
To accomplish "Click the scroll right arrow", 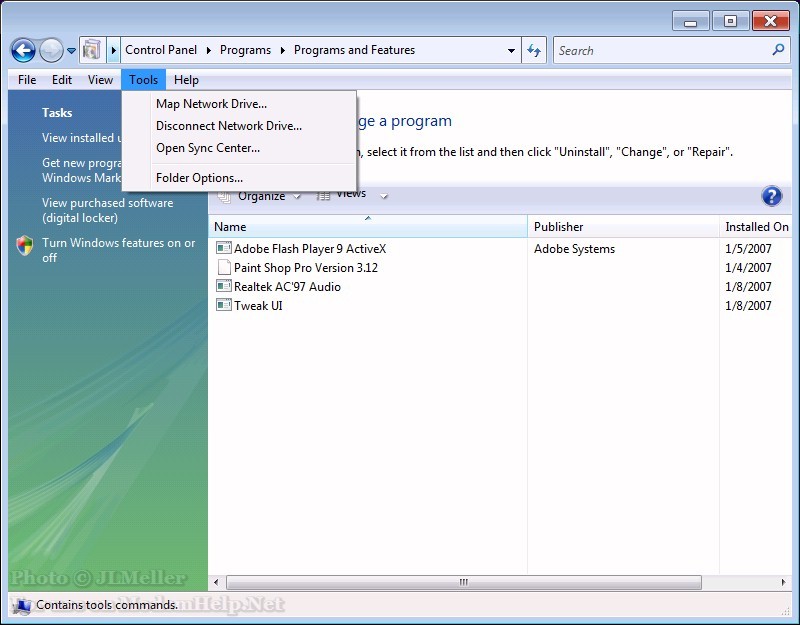I will pos(784,582).
